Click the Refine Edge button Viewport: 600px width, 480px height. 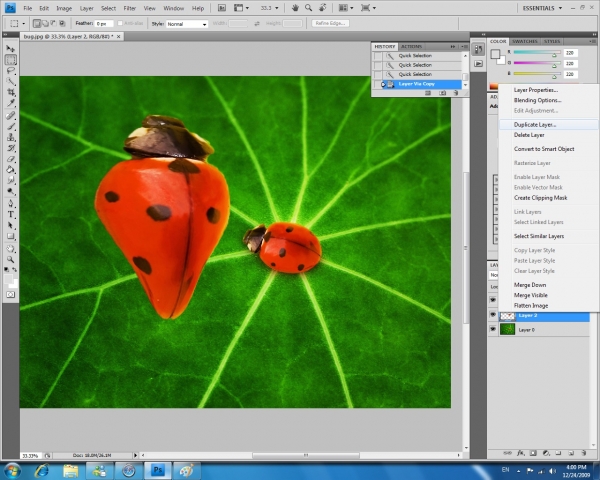point(330,23)
